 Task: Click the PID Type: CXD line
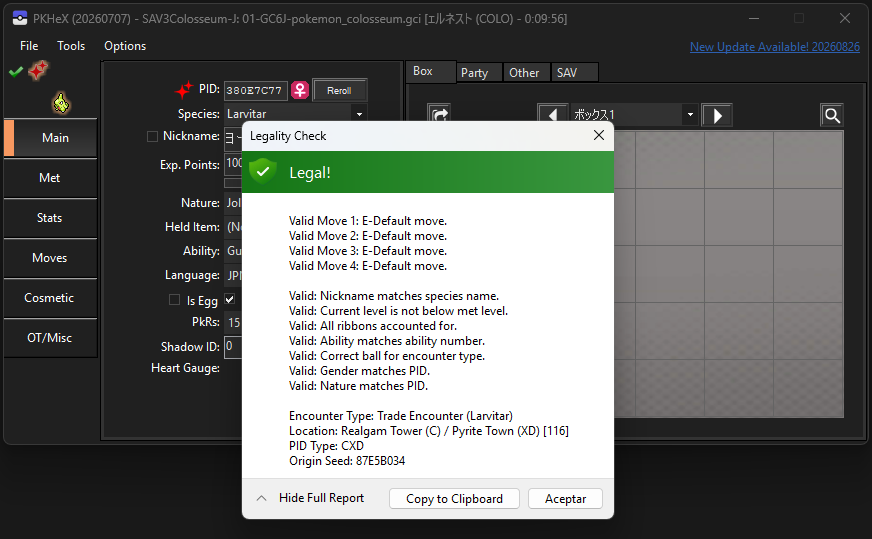tap(326, 446)
